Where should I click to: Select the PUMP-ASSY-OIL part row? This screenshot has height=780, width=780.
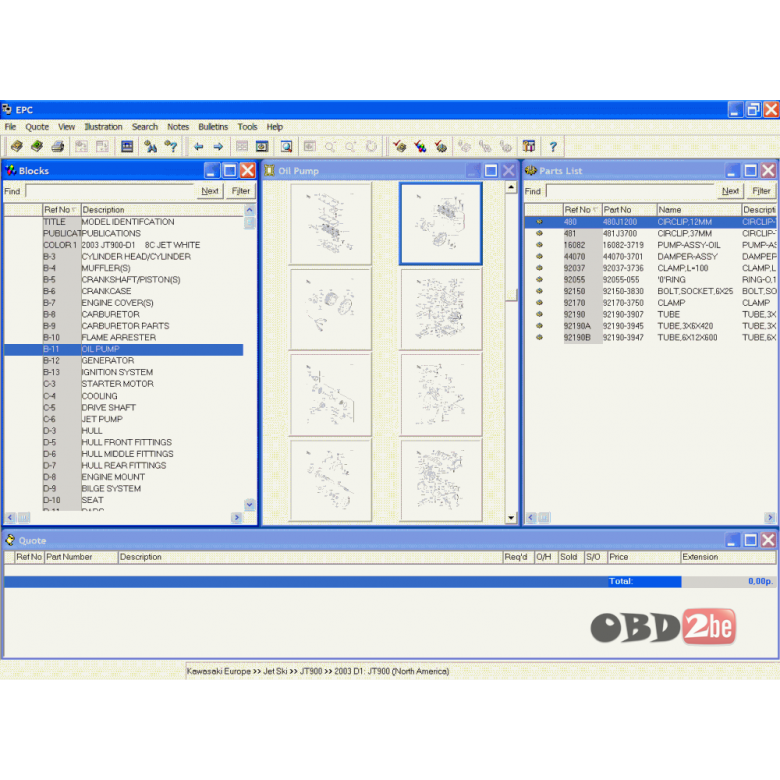coord(651,245)
